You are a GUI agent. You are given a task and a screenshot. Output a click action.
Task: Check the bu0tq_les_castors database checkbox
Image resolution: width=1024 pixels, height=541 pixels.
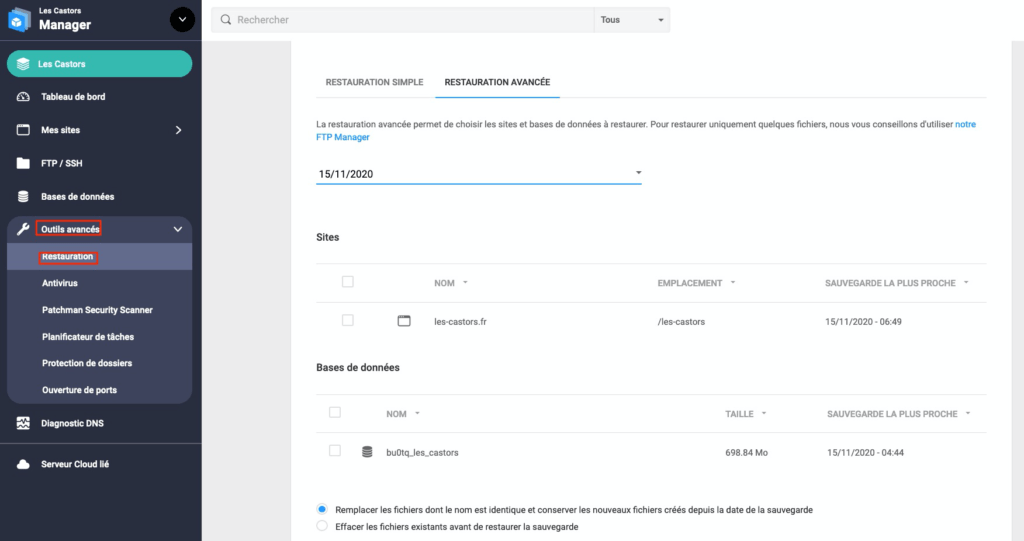click(x=335, y=451)
